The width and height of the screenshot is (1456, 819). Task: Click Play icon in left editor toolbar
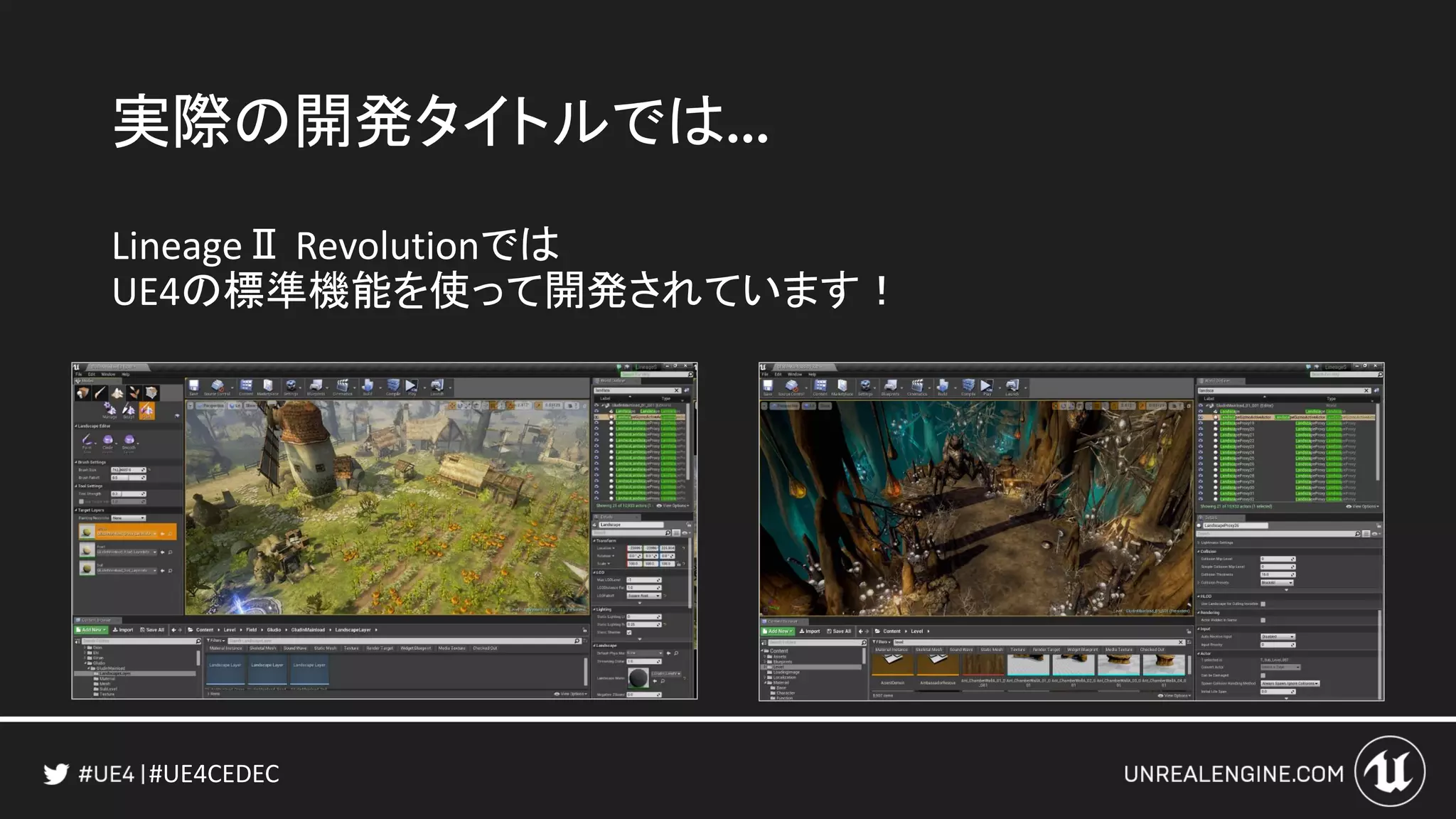(x=412, y=387)
